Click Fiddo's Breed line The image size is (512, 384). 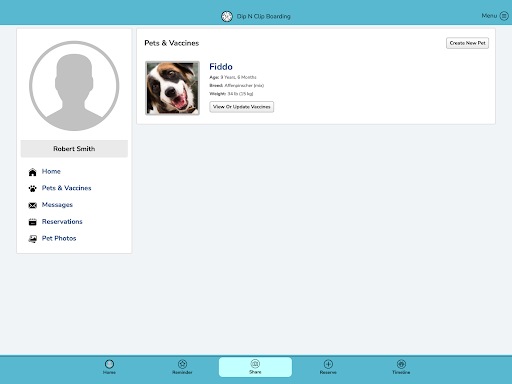click(236, 86)
